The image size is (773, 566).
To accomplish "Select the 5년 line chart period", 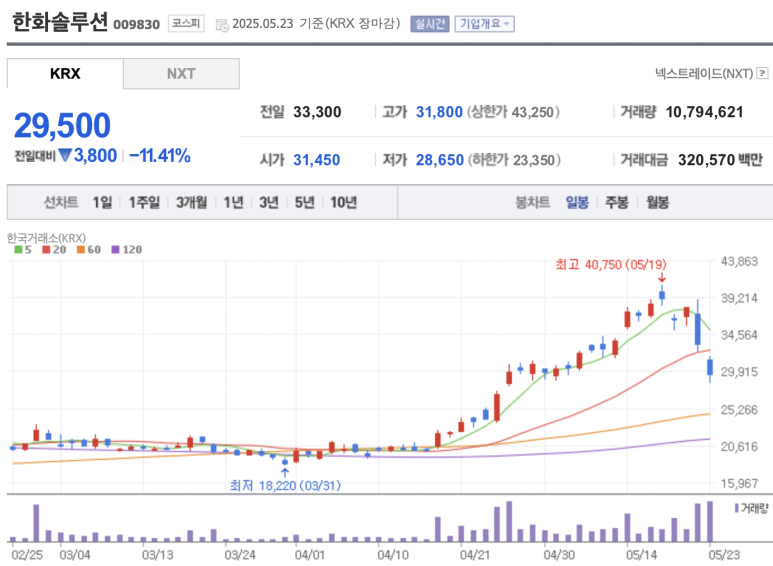I will [x=305, y=202].
